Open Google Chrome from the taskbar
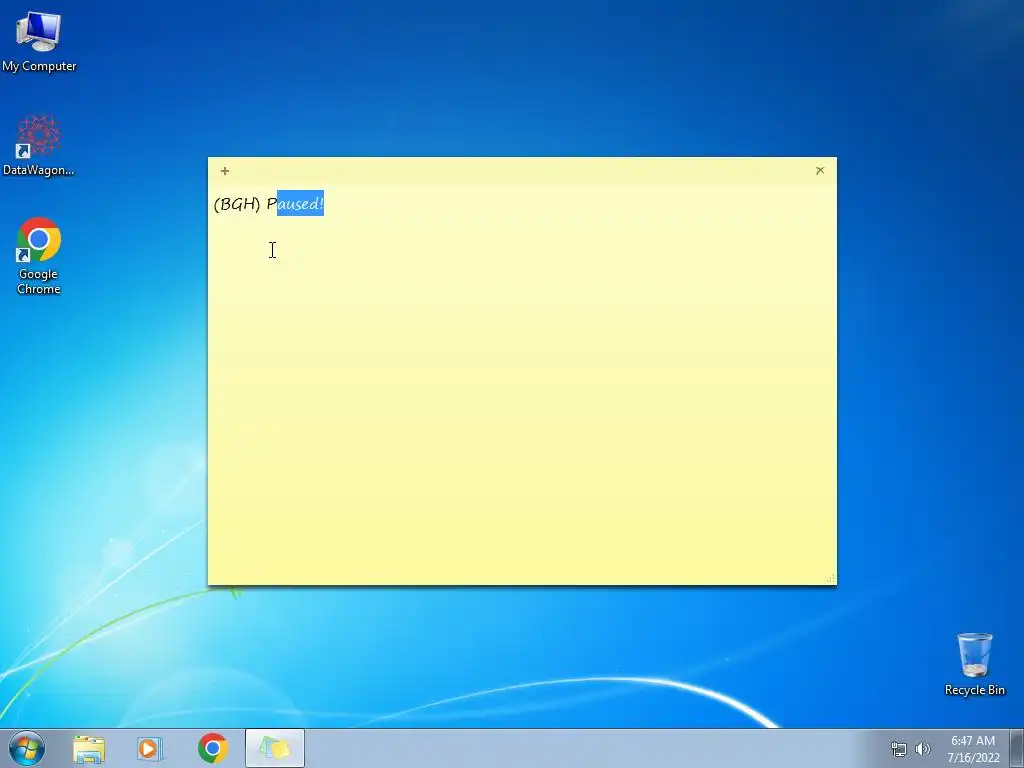Image resolution: width=1024 pixels, height=768 pixels. pos(213,748)
